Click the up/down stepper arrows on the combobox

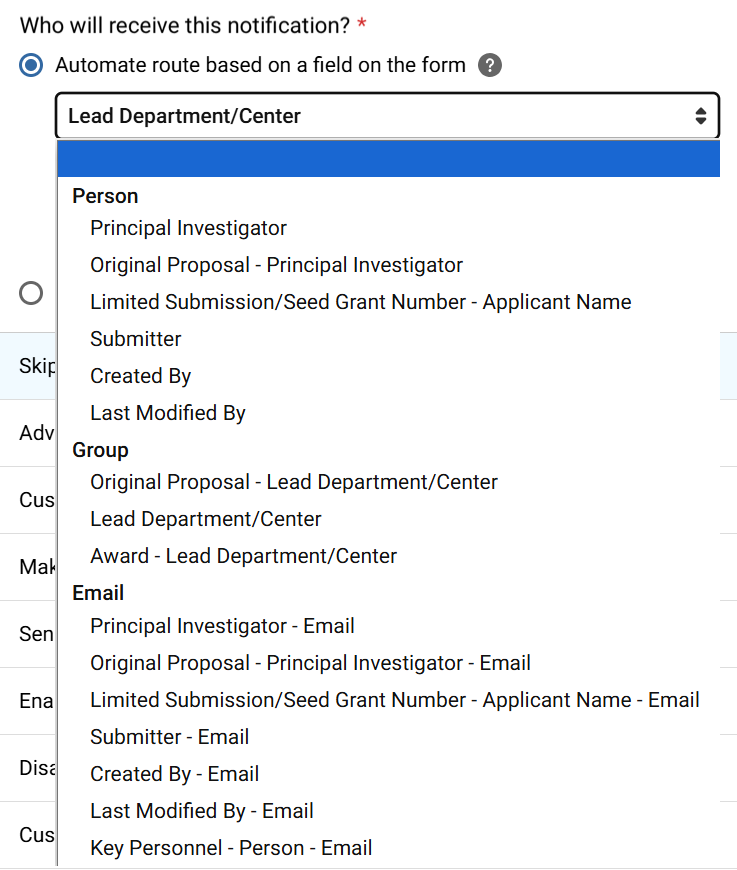(x=701, y=115)
